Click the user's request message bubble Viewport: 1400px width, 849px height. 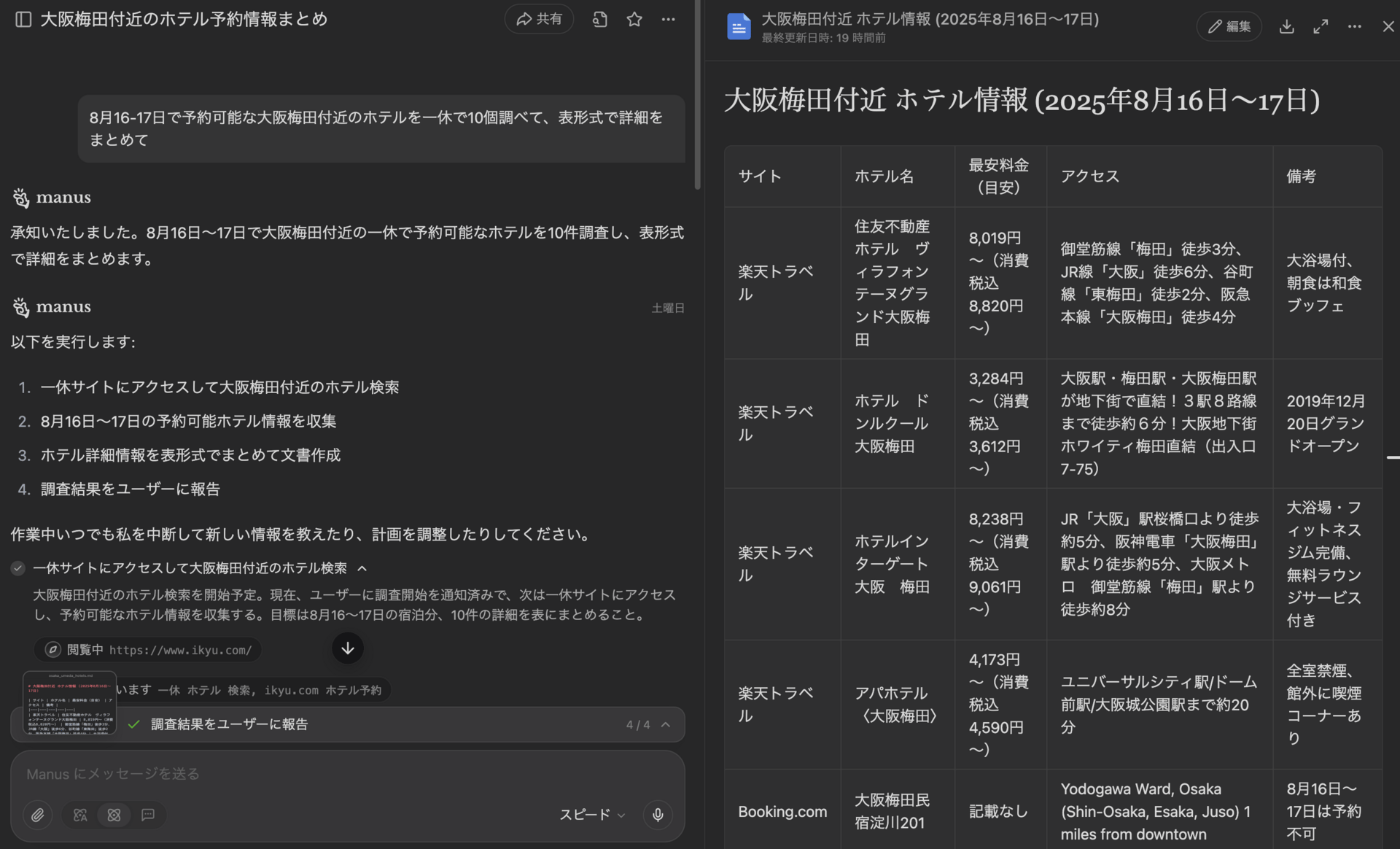pyautogui.click(x=381, y=128)
